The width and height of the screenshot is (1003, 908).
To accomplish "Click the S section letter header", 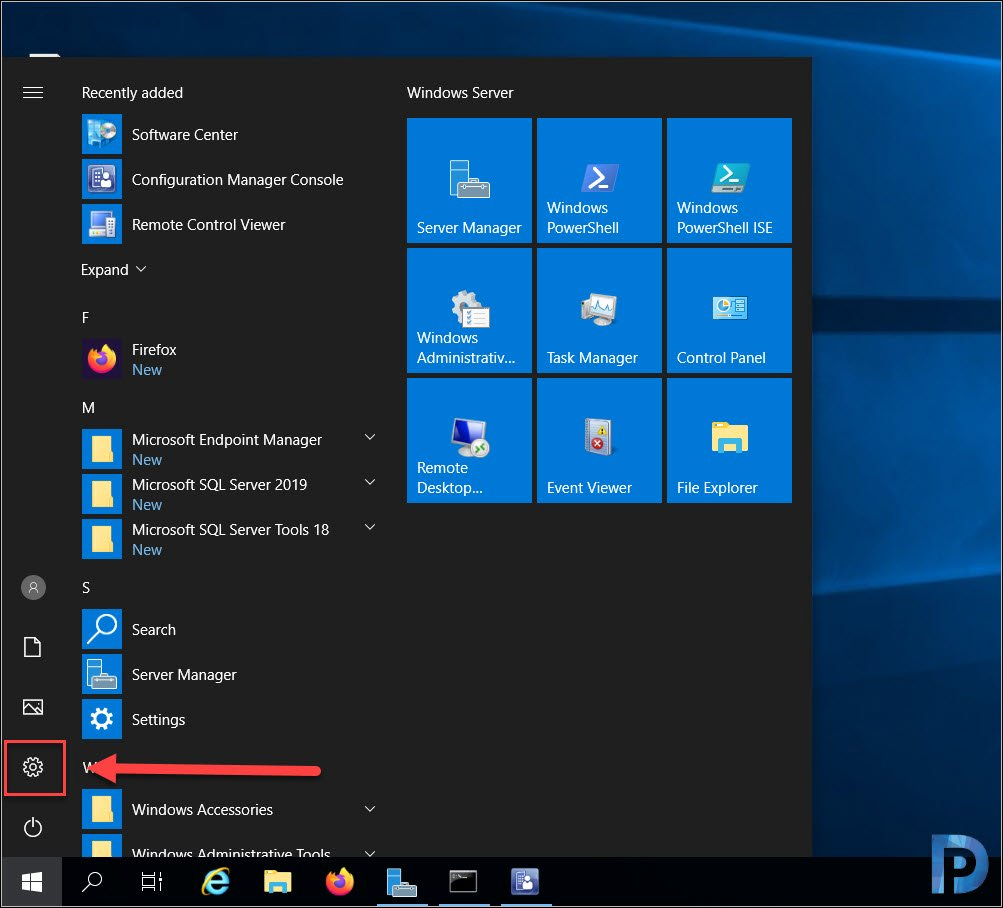I will 86,587.
